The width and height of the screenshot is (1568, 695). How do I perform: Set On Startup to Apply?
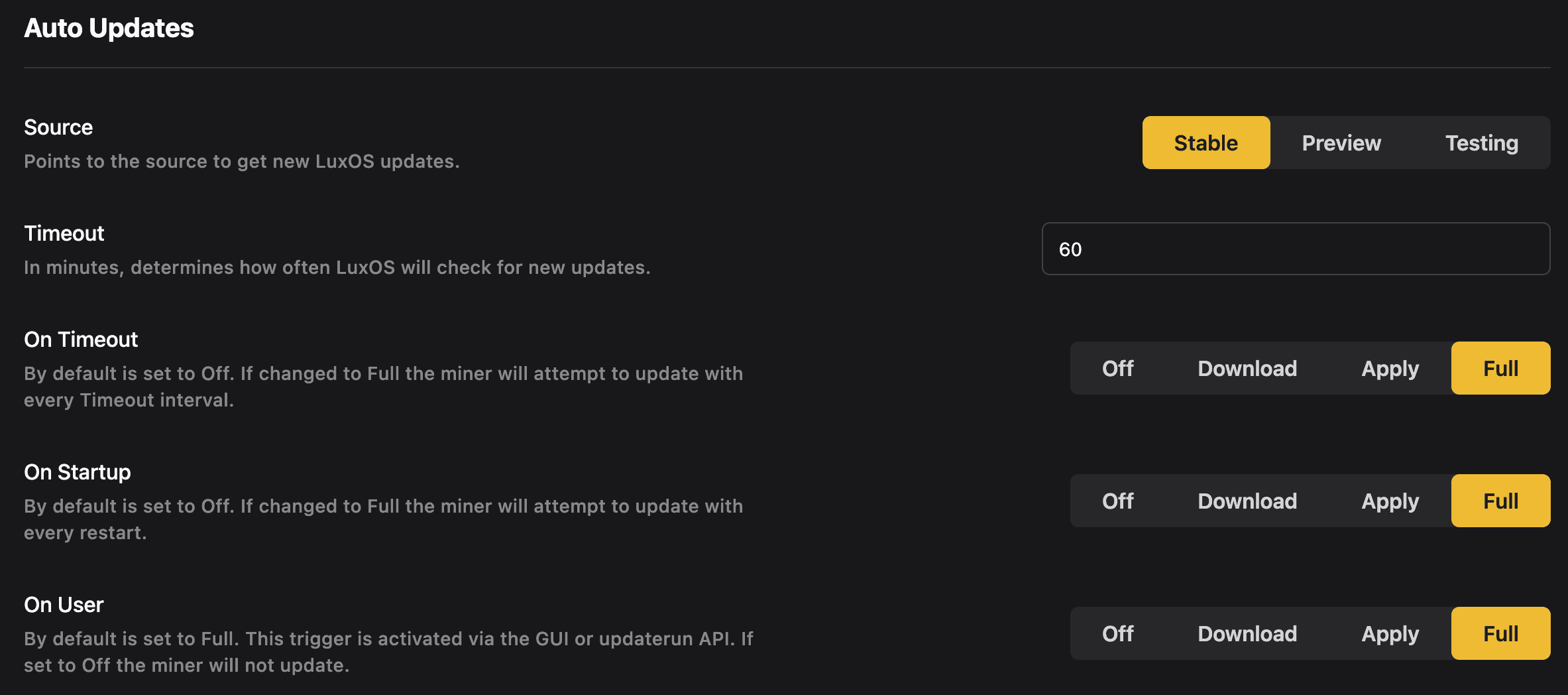(1389, 501)
